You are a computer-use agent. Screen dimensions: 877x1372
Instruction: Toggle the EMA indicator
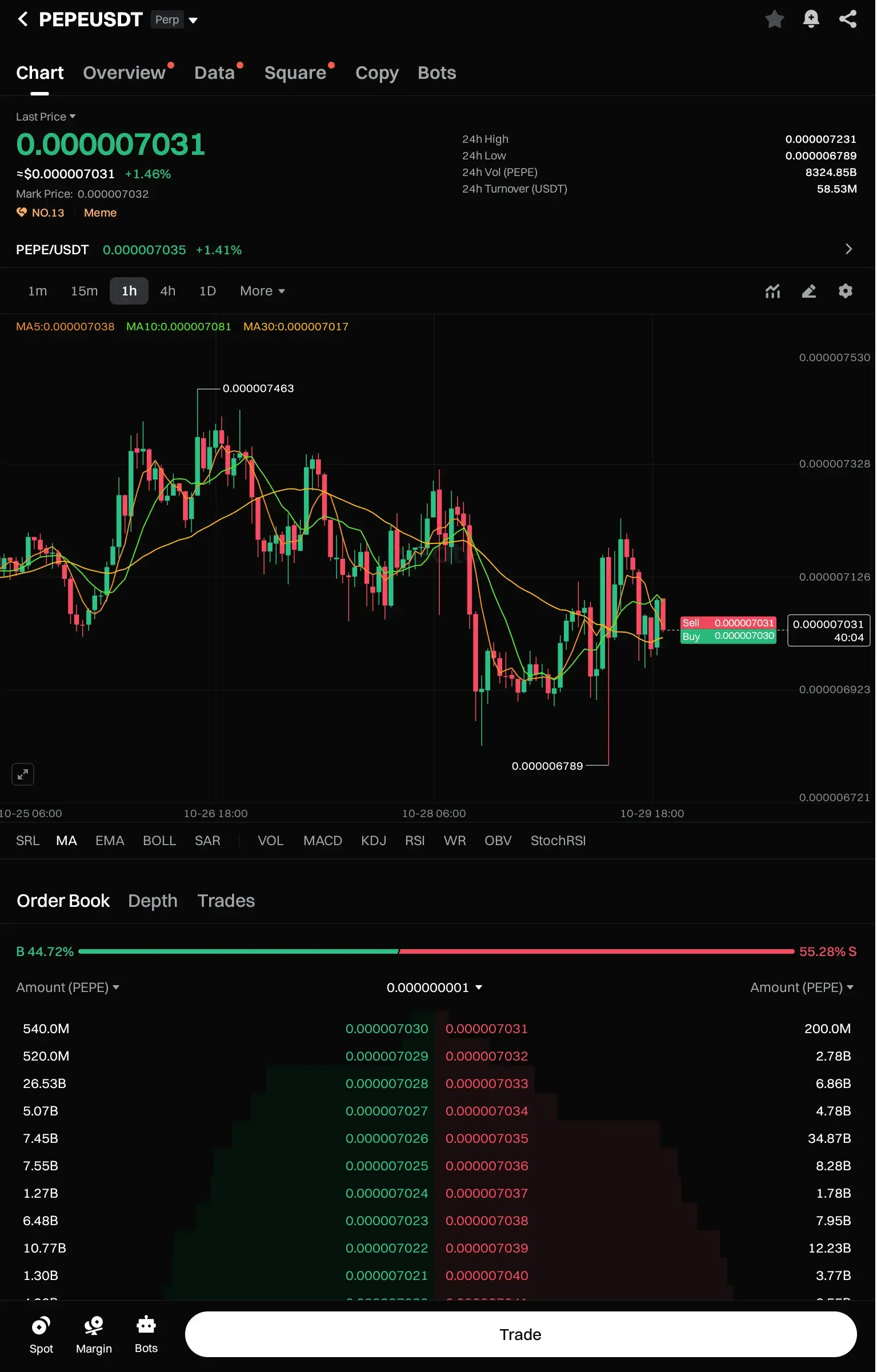[110, 841]
